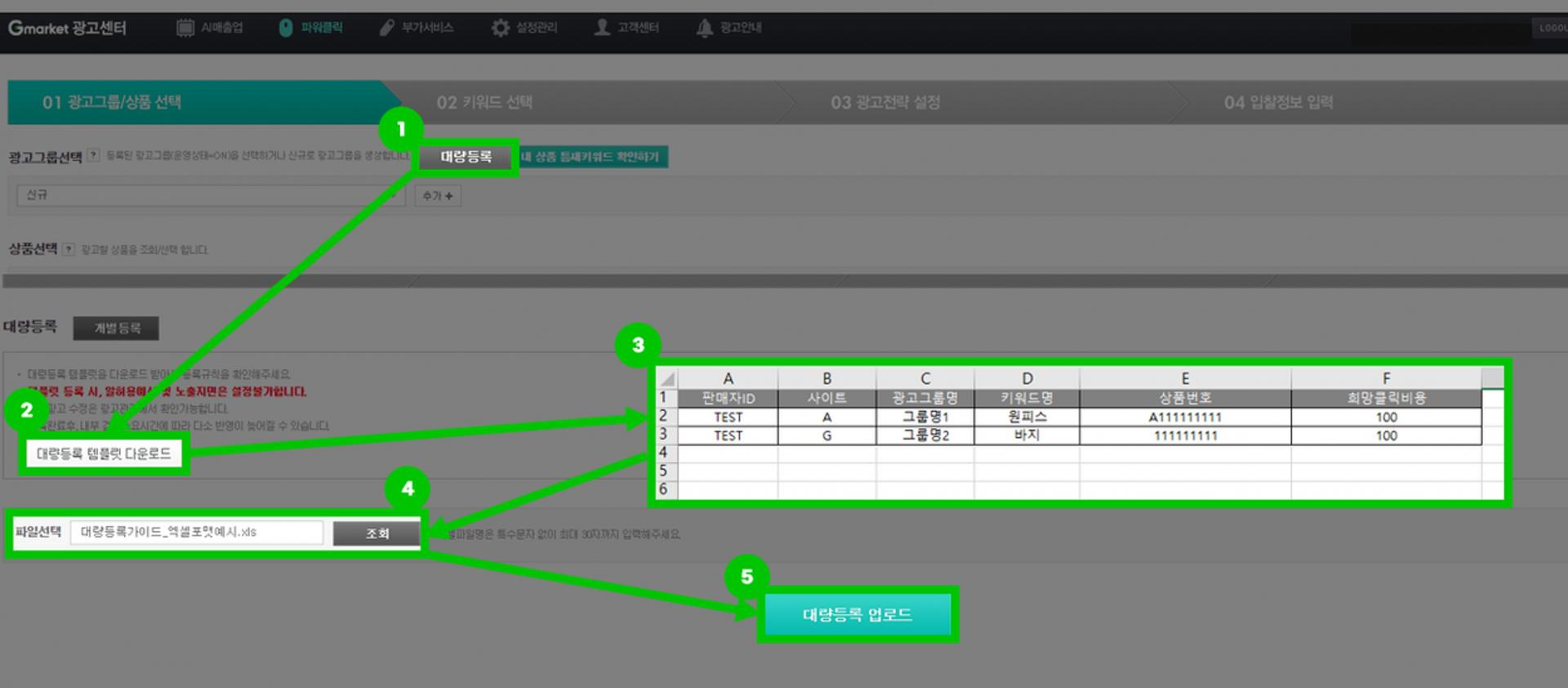1568x688 pixels.
Task: Go to step 04 입찰정보 입력
Action: click(x=1278, y=102)
